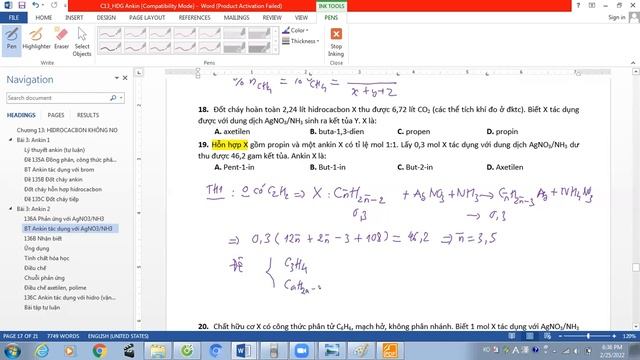Switch to the INSERT tab
640x360 pixels.
point(74,18)
